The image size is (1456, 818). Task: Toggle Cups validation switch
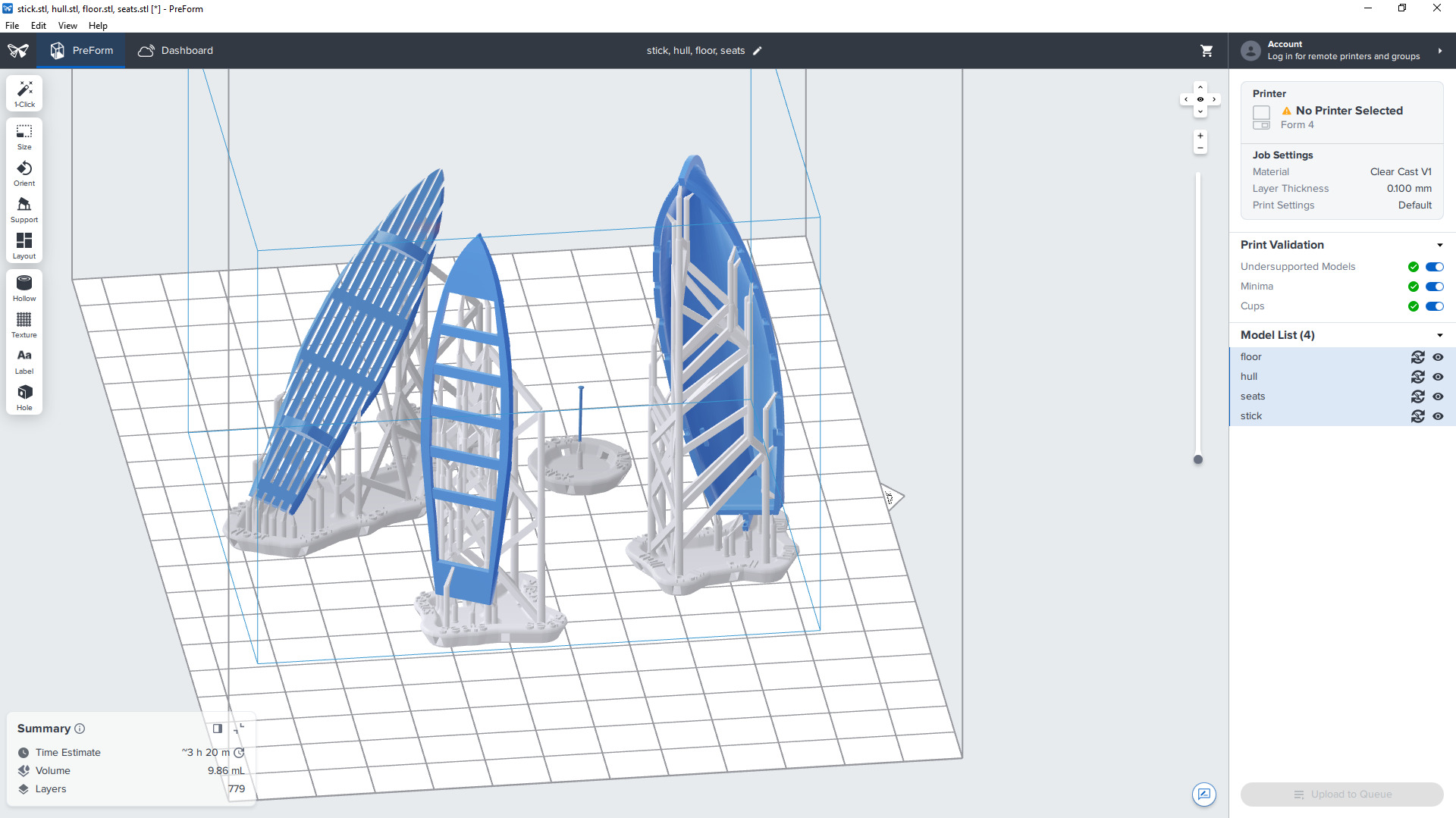tap(1435, 306)
